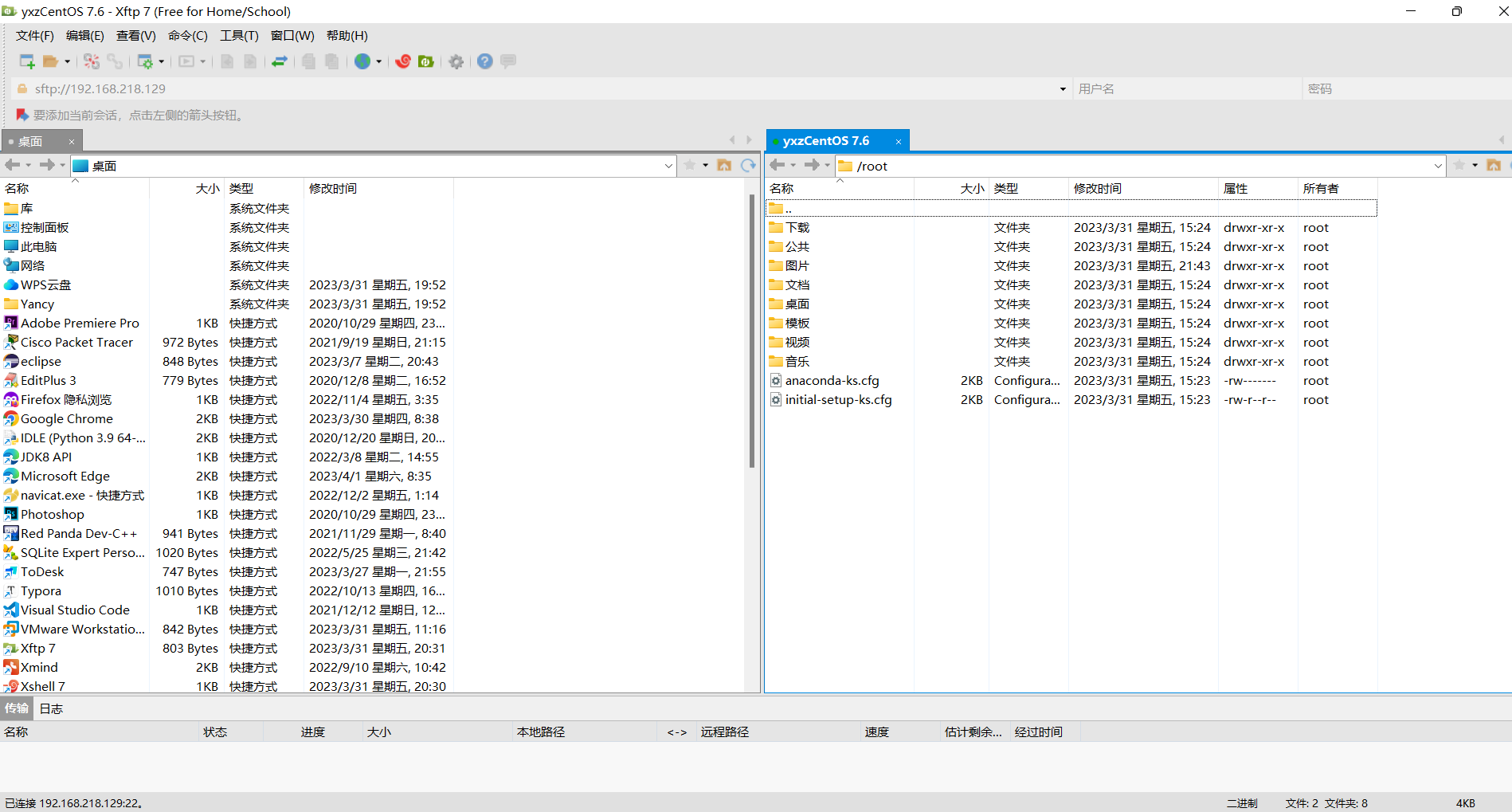Open the 帮助(H) menu
The width and height of the screenshot is (1512, 812).
click(347, 35)
